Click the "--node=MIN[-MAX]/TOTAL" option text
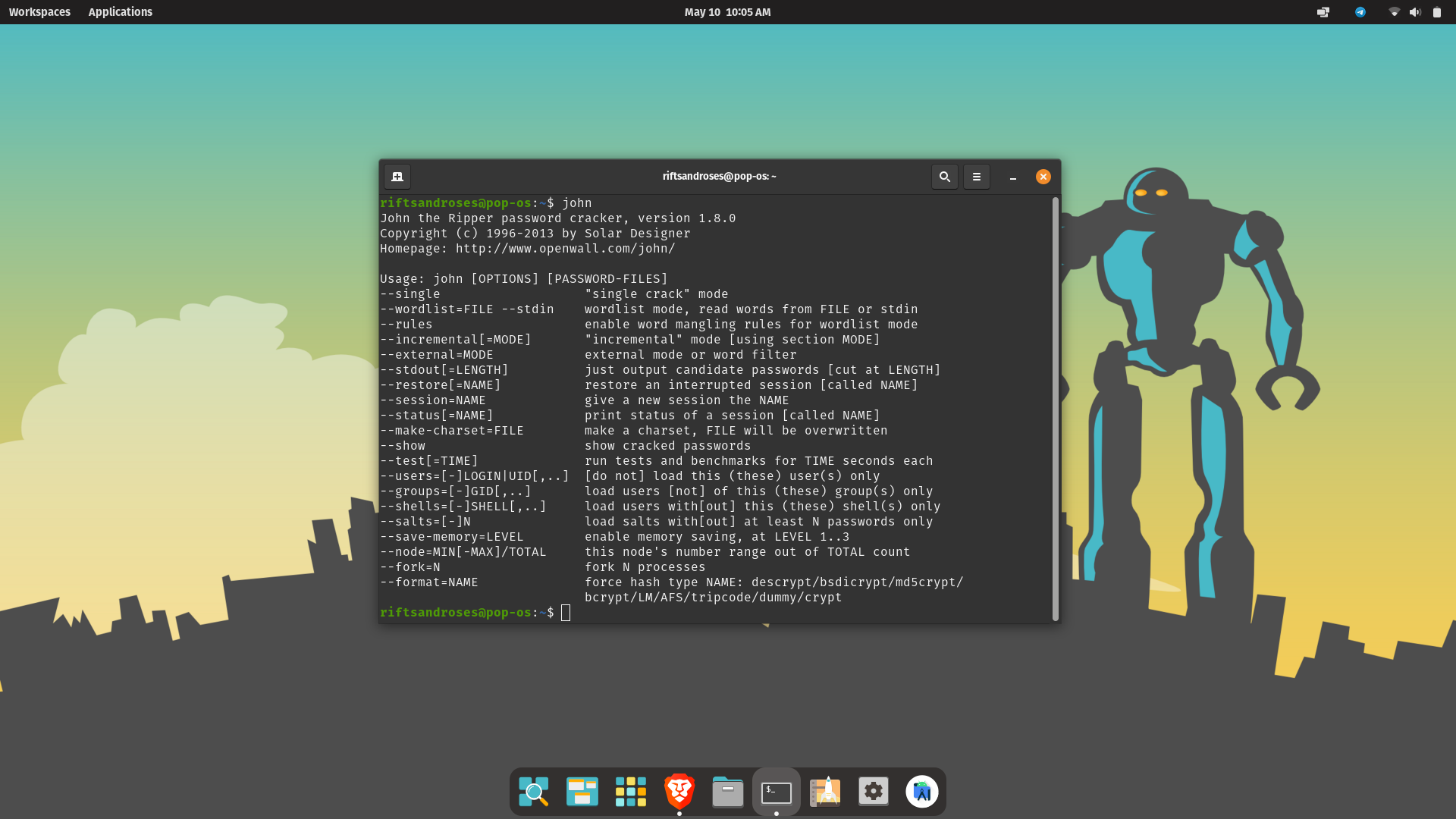Image resolution: width=1456 pixels, height=819 pixels. click(x=463, y=552)
